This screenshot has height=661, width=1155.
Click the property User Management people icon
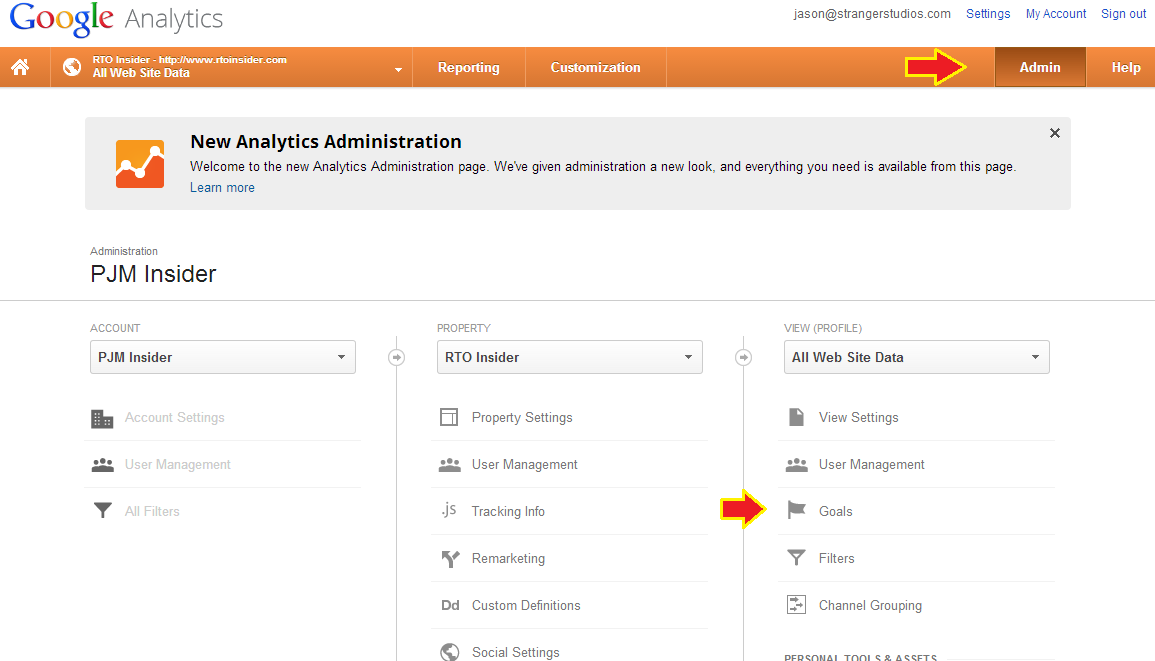click(449, 465)
